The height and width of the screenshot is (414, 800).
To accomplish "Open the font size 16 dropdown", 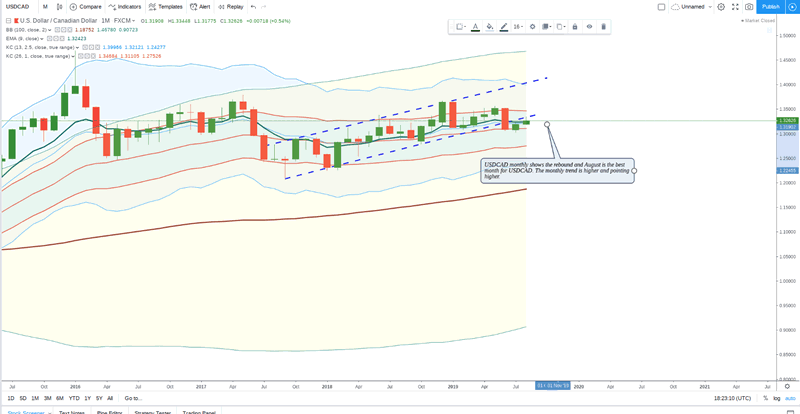I will pyautogui.click(x=518, y=26).
